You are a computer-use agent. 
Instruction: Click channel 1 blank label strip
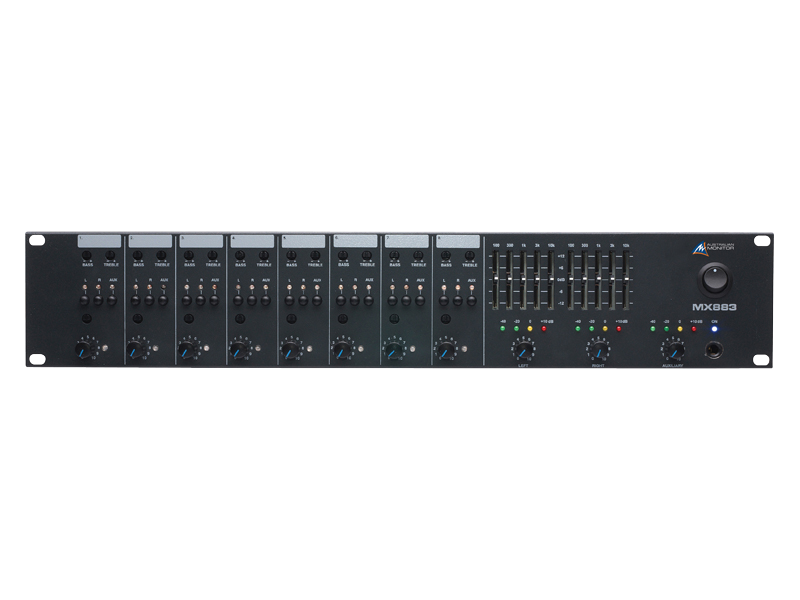pos(98,241)
